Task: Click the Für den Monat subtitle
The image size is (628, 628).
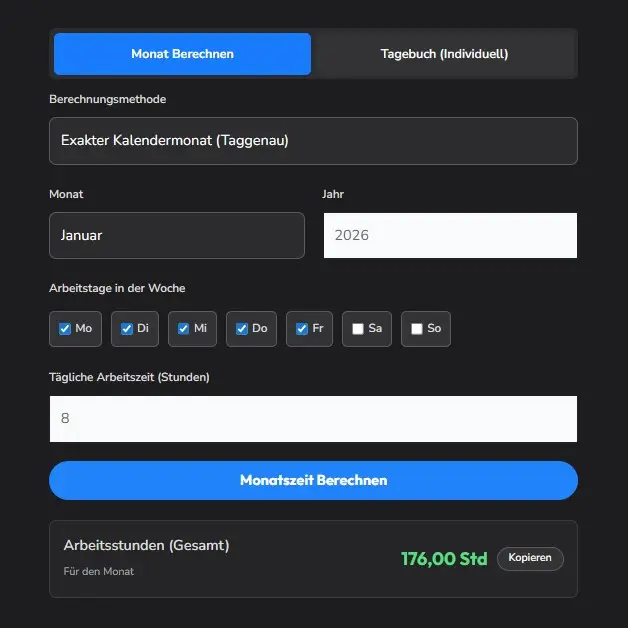Action: pyautogui.click(x=98, y=572)
